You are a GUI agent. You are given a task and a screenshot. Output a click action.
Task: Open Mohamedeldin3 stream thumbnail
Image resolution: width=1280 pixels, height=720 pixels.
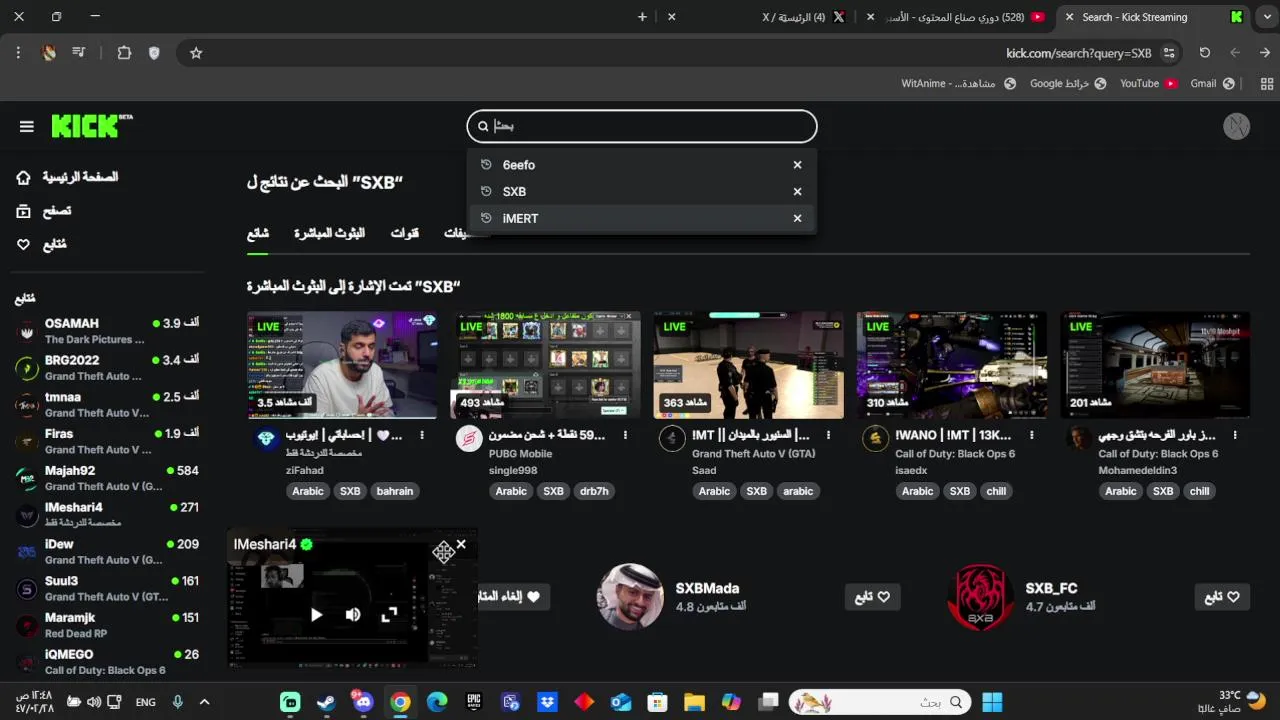[x=1155, y=365]
